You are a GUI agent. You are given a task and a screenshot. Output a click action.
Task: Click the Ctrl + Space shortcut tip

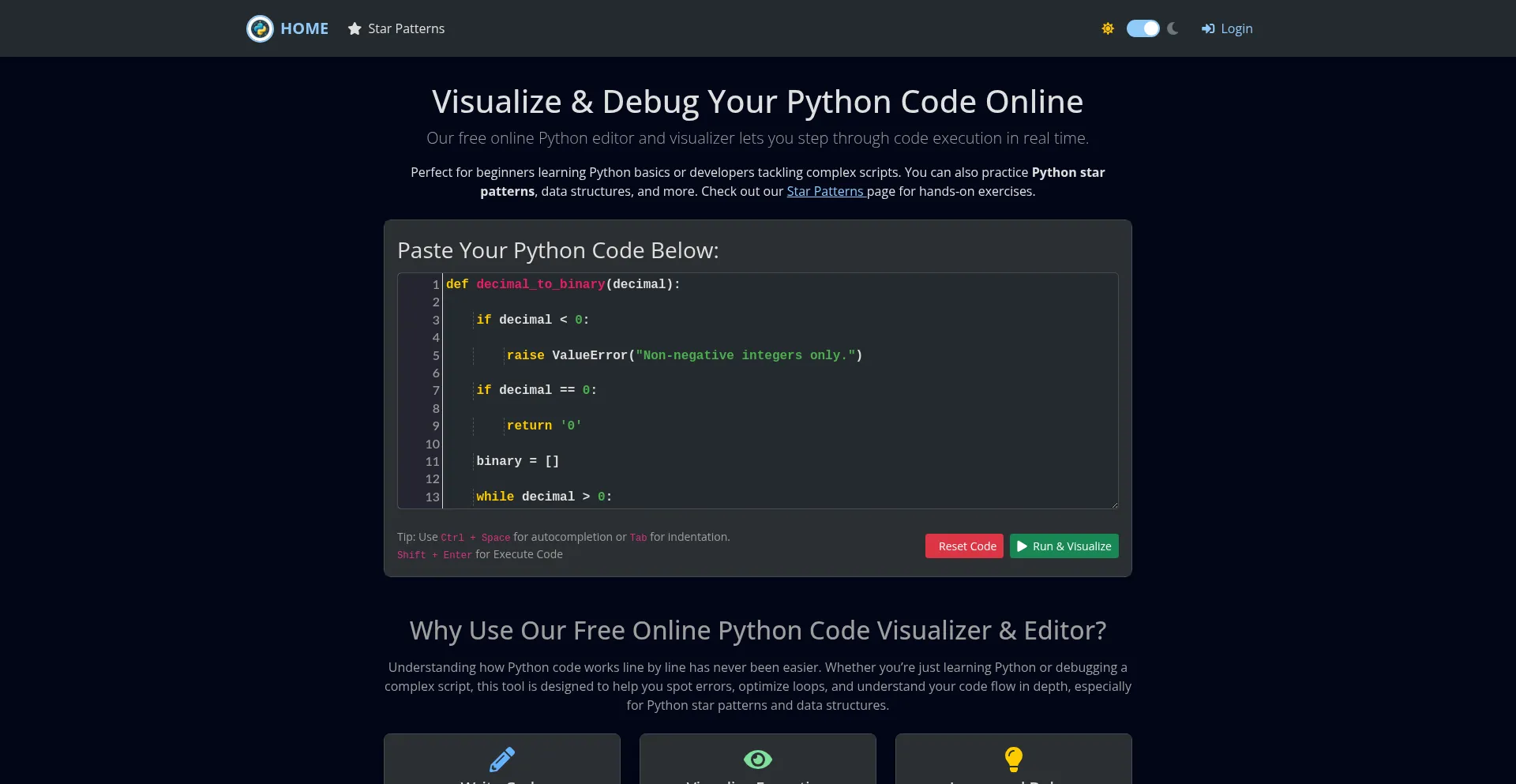click(x=475, y=538)
